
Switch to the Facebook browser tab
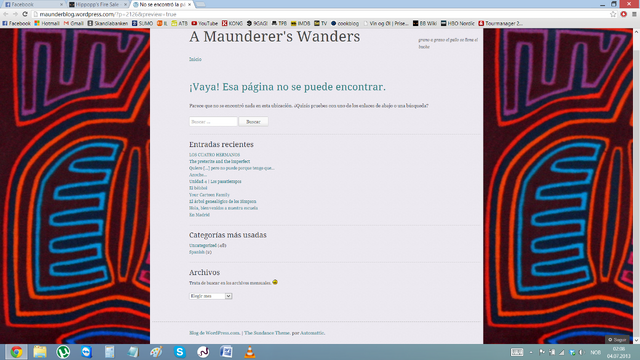point(33,4)
